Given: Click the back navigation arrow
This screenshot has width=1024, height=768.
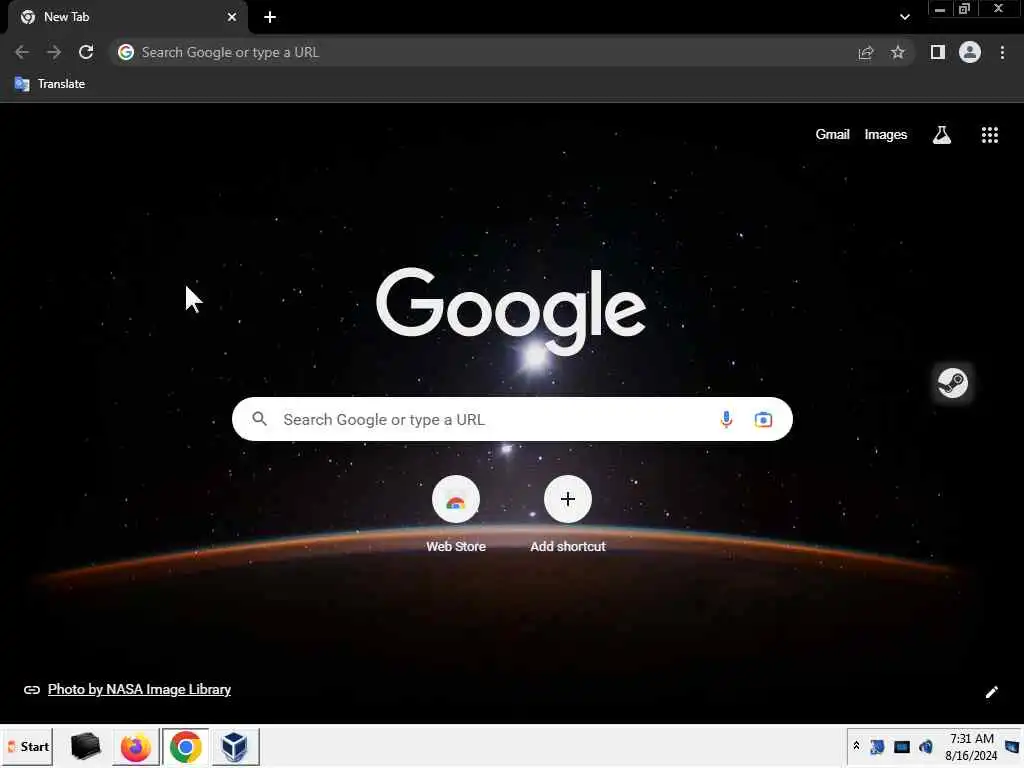Looking at the screenshot, I should point(22,52).
